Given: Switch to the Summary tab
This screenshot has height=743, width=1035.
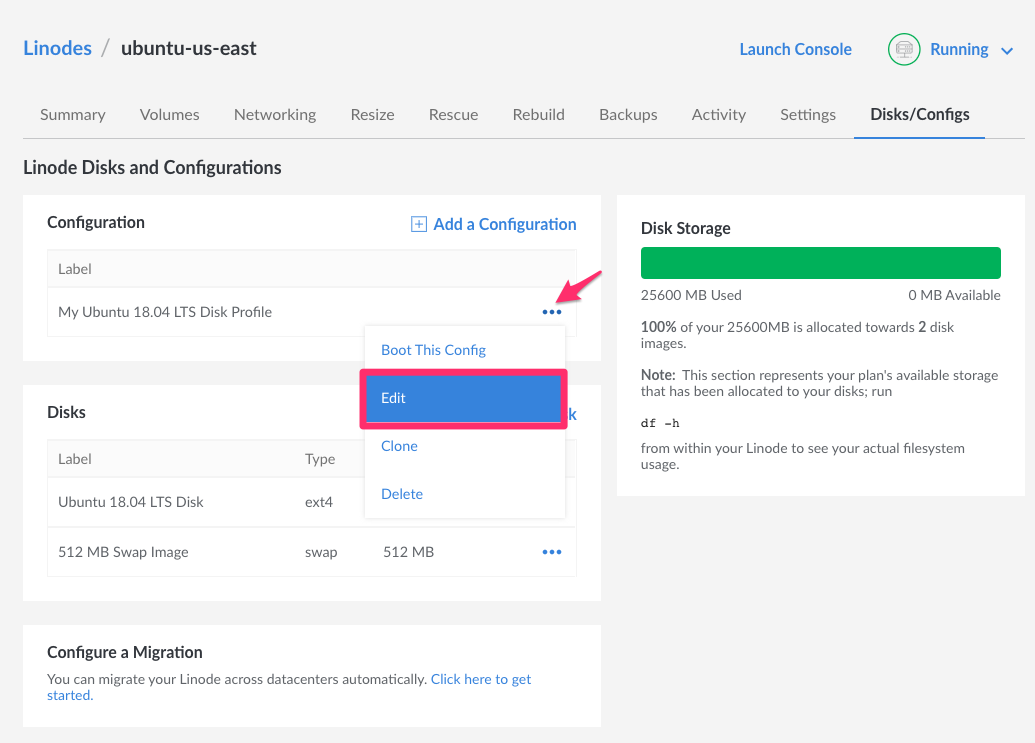Looking at the screenshot, I should coord(72,114).
